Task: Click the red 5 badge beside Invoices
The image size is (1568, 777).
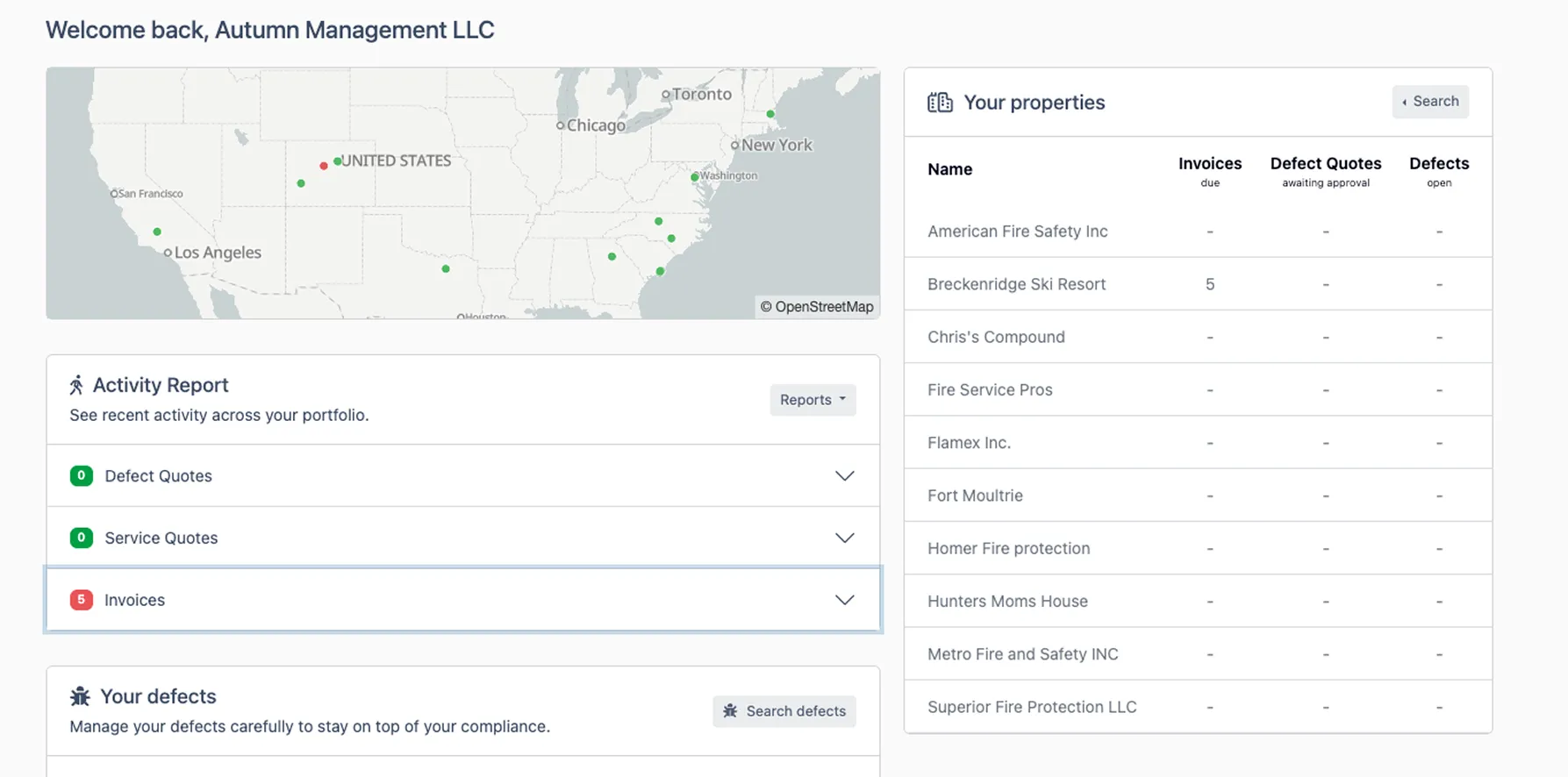Action: coord(82,600)
